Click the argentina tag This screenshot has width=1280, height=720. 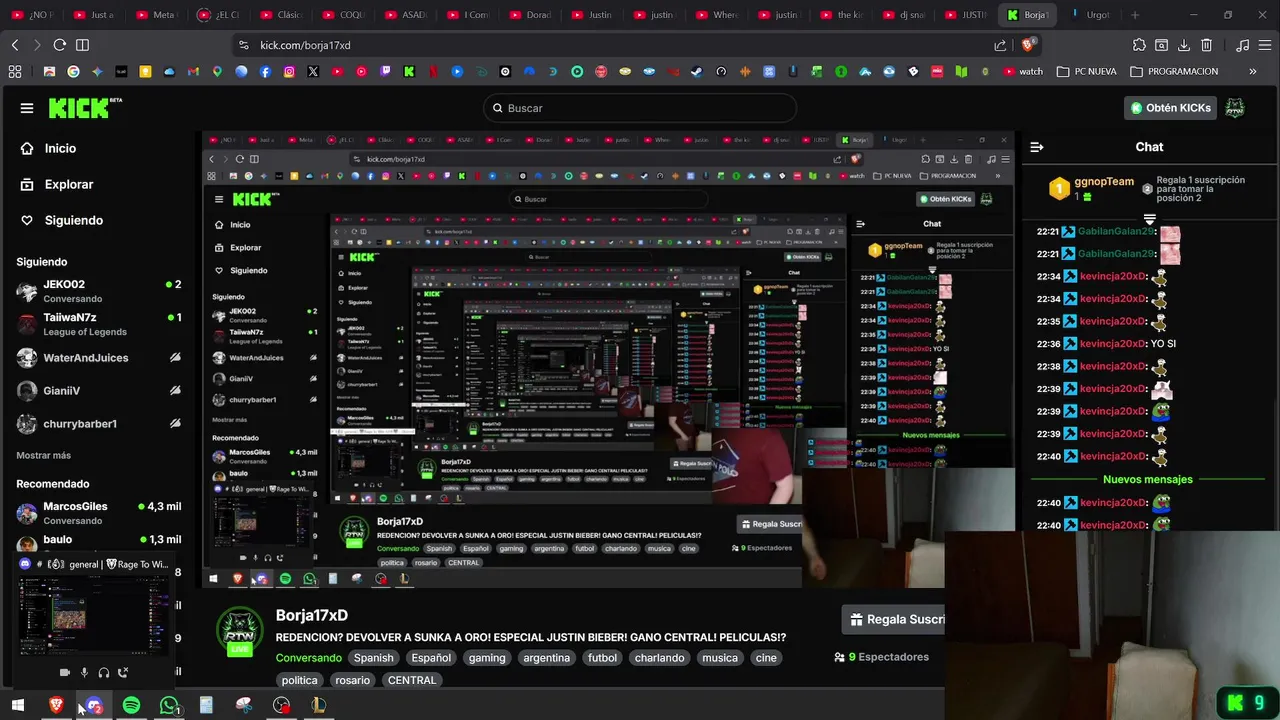coord(547,658)
